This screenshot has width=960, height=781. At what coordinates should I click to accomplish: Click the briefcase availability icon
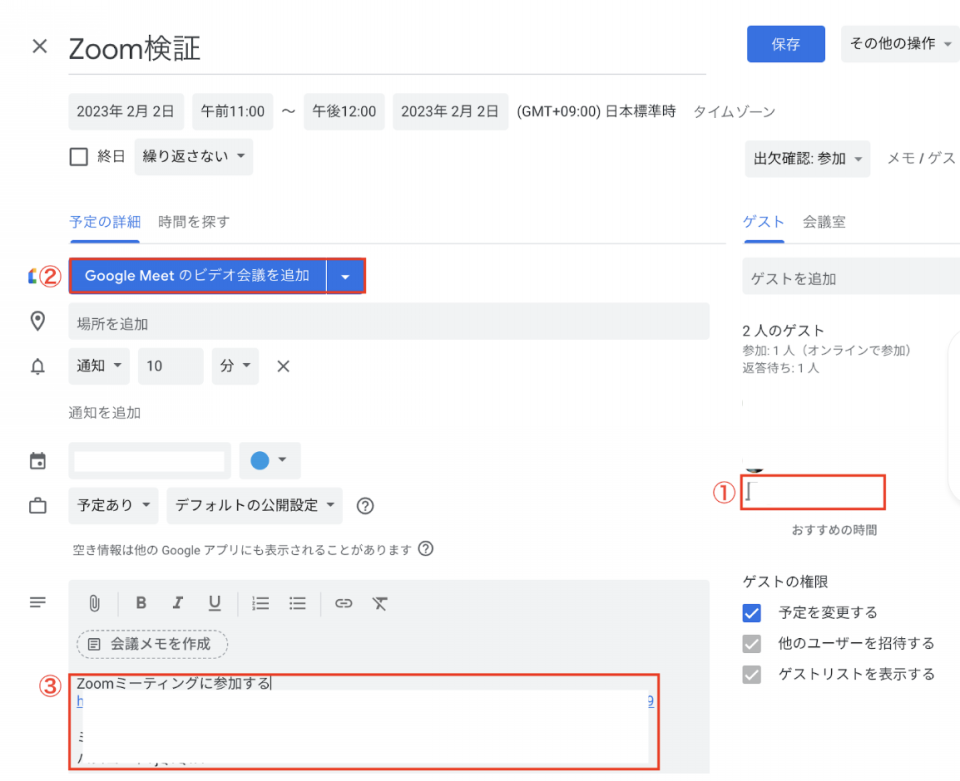(38, 506)
